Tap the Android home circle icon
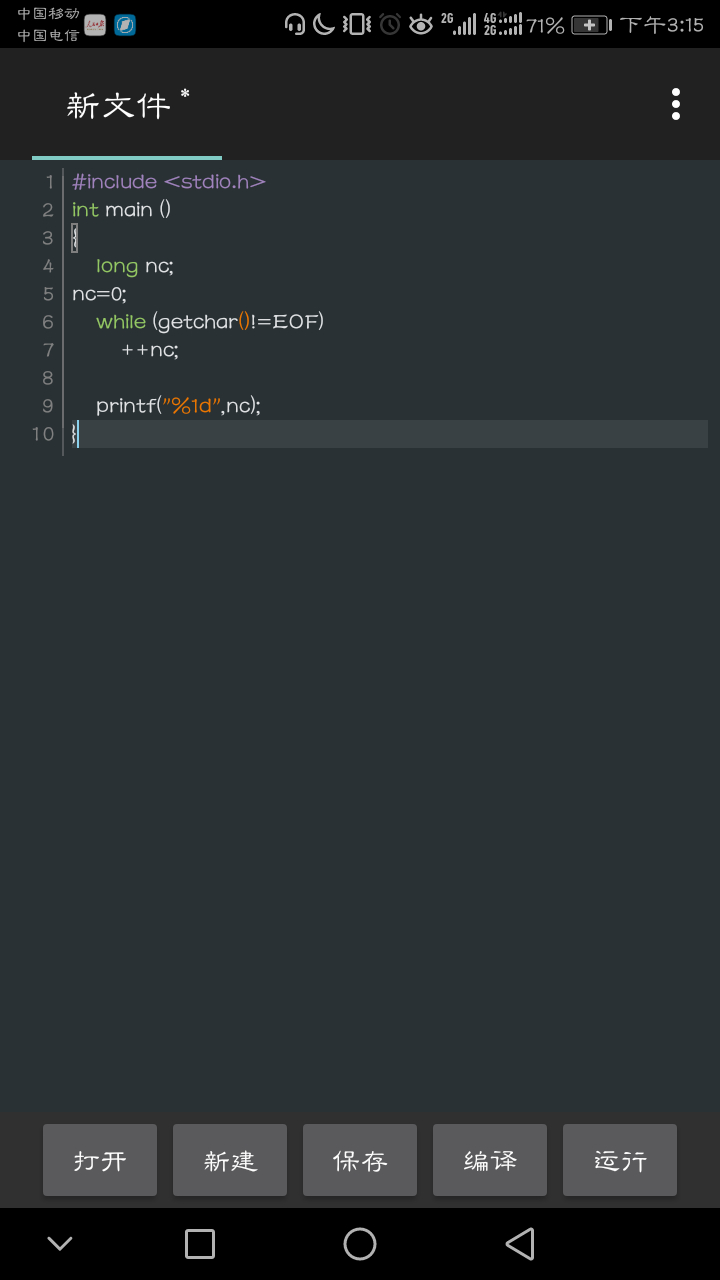 click(x=360, y=1244)
